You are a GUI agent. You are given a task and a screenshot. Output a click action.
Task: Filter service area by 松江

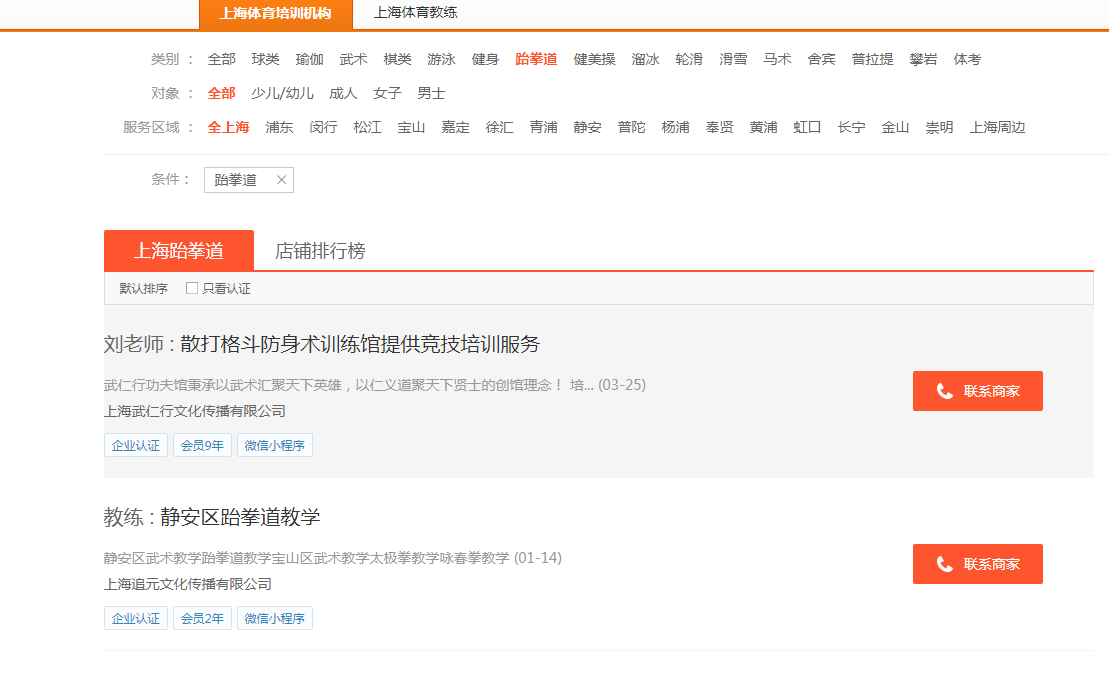[x=367, y=127]
